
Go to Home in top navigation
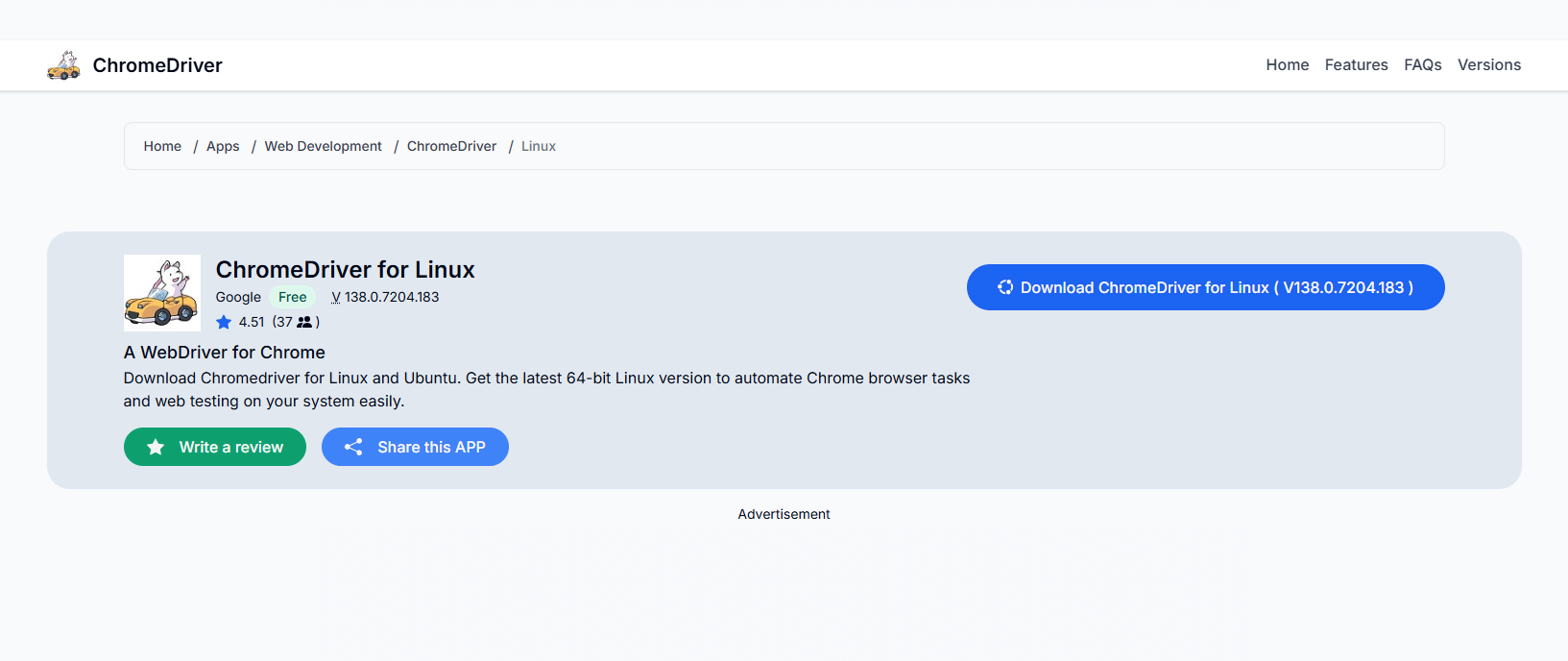point(1287,65)
